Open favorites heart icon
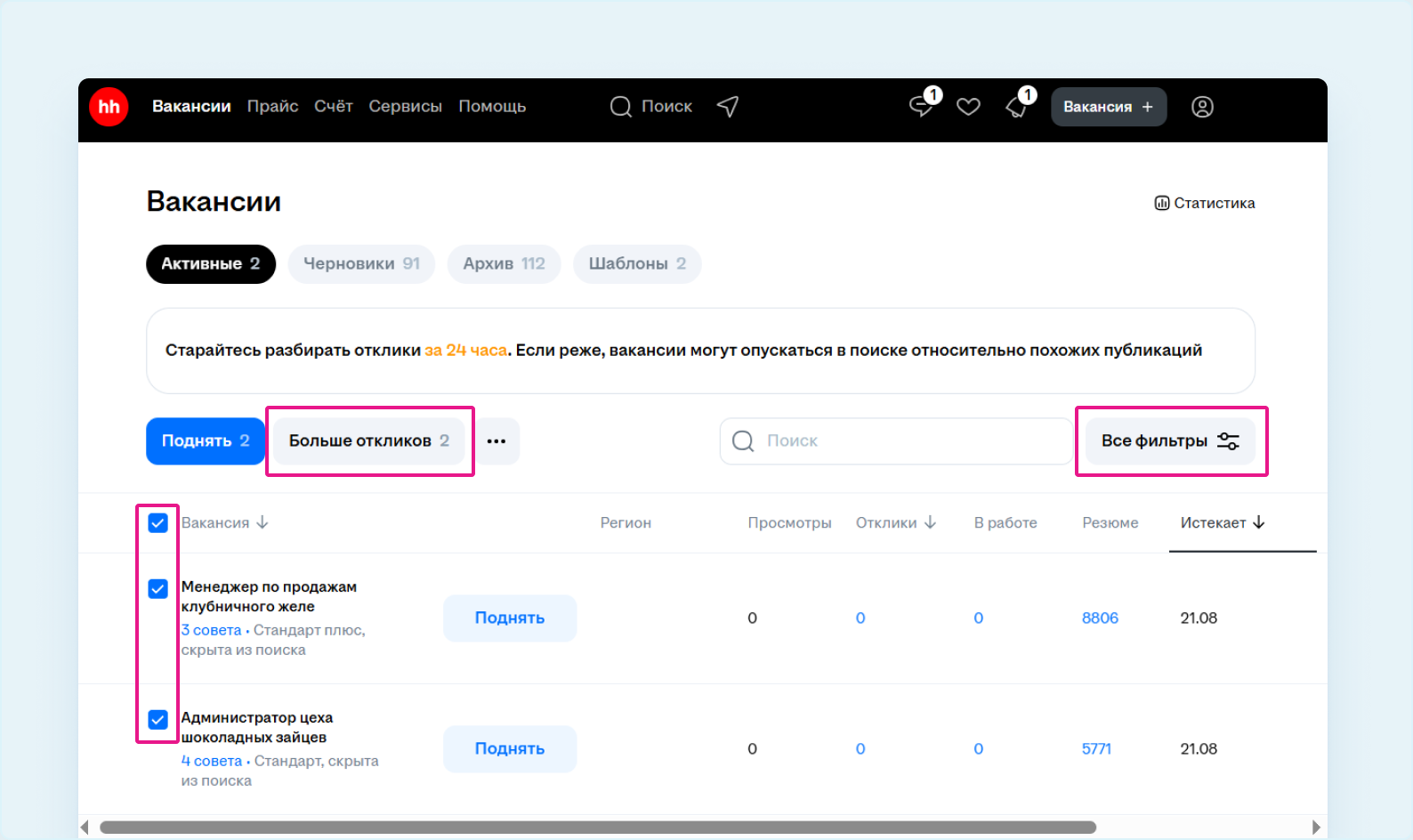Screen dimensions: 1413x840 pyautogui.click(x=968, y=107)
